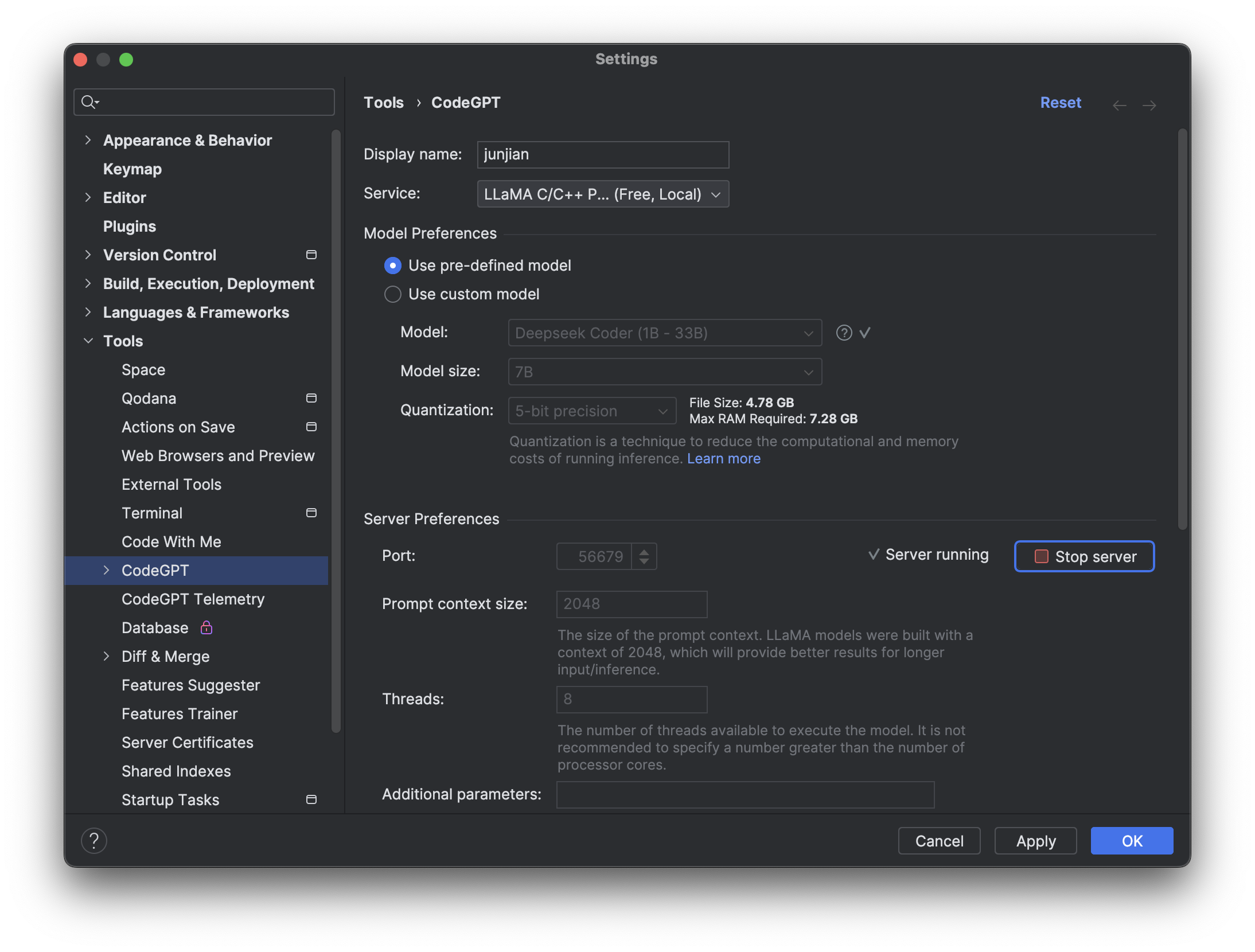Click the Display name text field
This screenshot has height=952, width=1255.
point(603,155)
